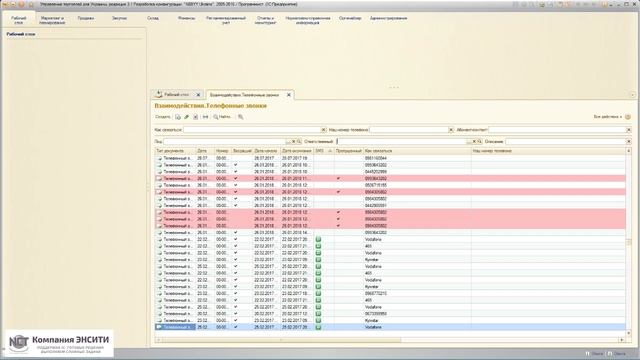Clear the Абонент/контакт filter field
The image size is (640, 360).
(629, 130)
